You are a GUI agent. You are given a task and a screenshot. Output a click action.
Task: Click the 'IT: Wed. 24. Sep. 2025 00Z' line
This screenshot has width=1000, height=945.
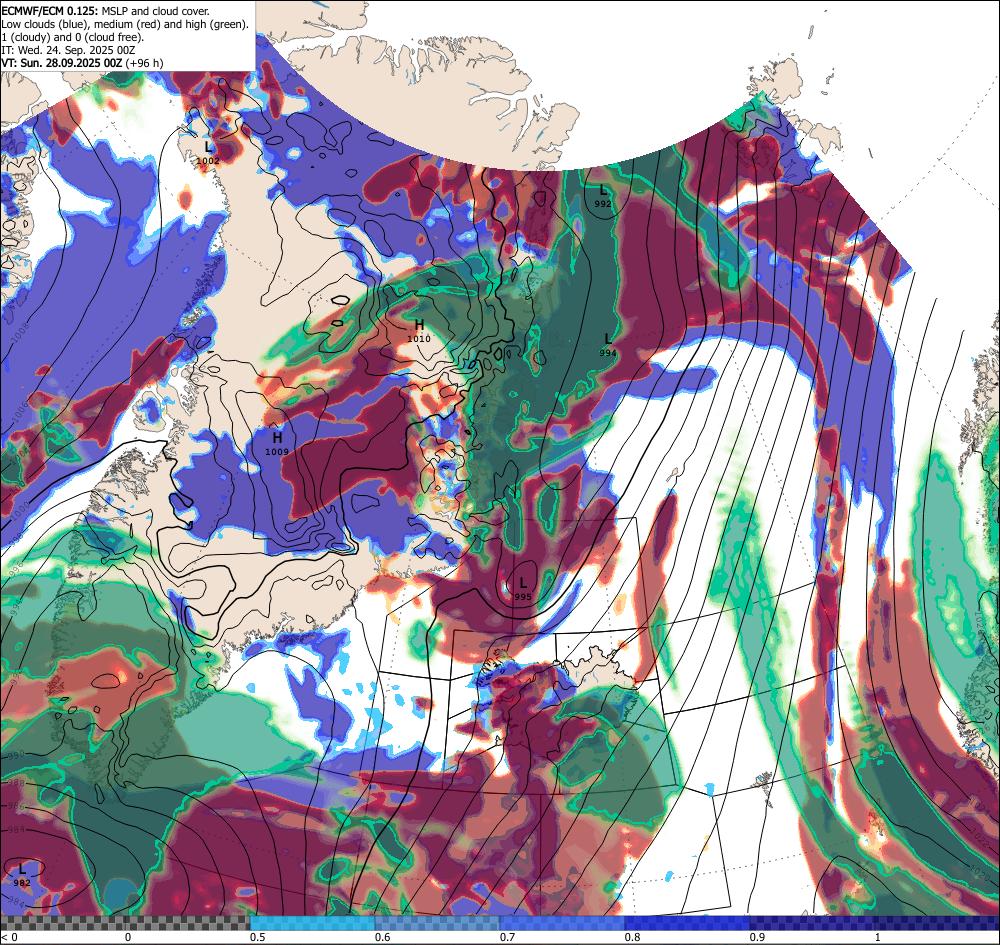(68, 50)
